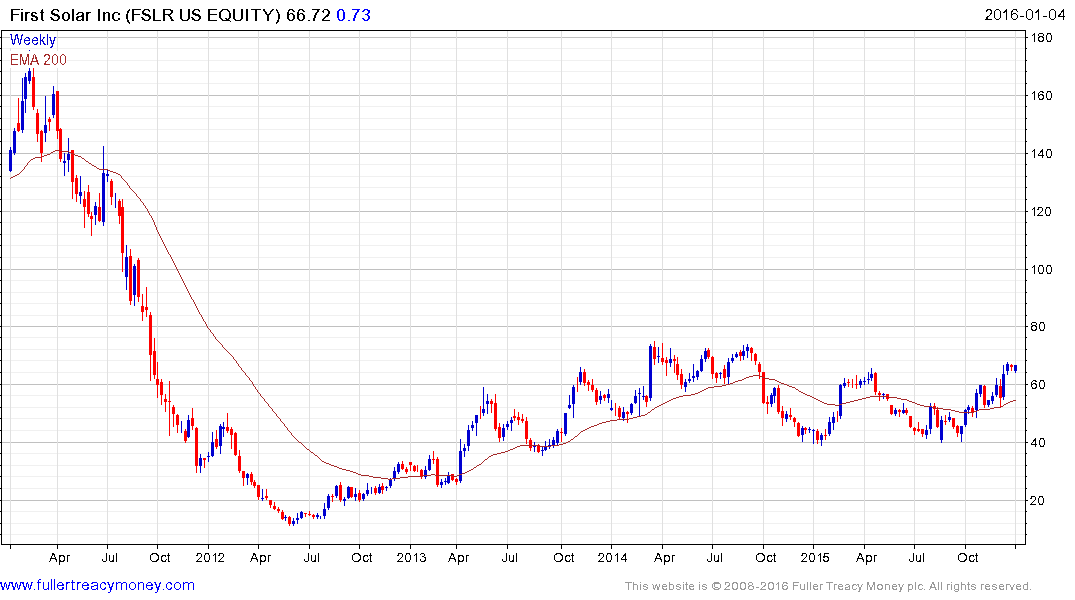This screenshot has height=600, width=1075.
Task: Click the 140 price level label
Action: [1041, 154]
